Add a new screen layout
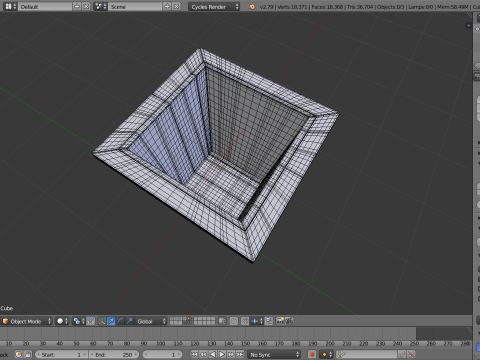 (77, 6)
